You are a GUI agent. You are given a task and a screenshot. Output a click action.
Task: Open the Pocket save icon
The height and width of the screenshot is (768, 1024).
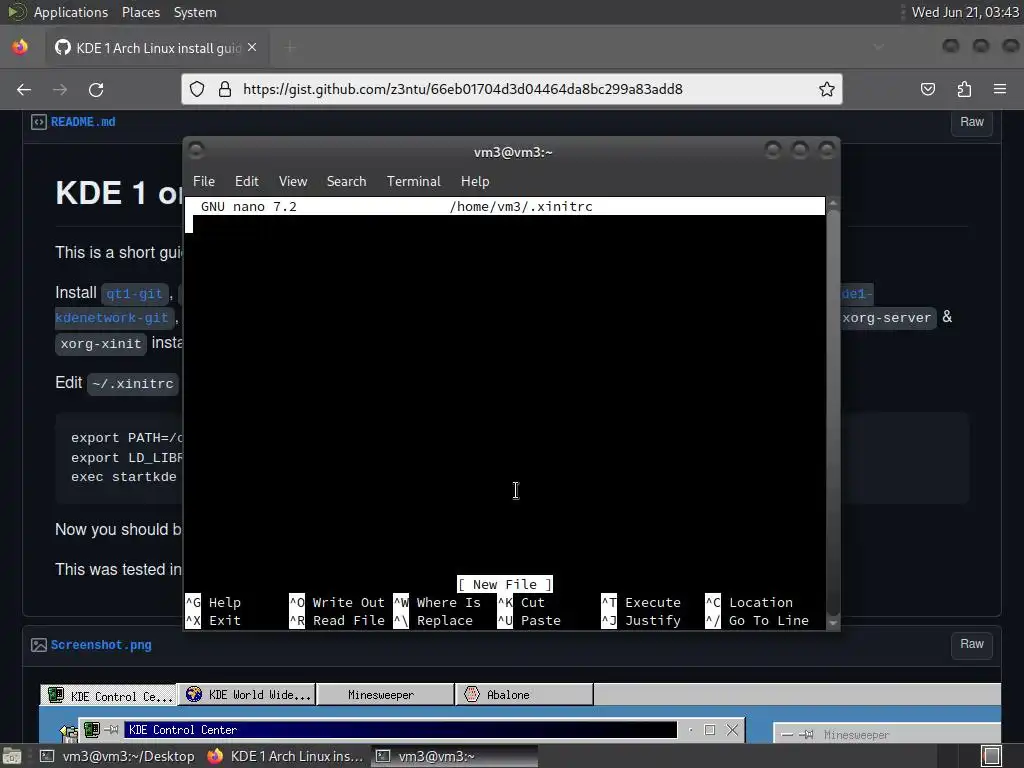tap(928, 89)
